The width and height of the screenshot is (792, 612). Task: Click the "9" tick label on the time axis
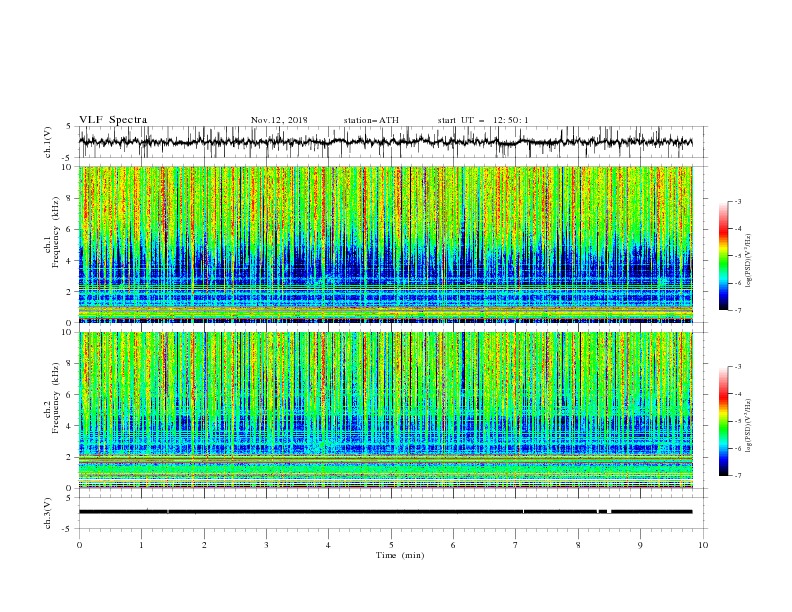pos(640,545)
